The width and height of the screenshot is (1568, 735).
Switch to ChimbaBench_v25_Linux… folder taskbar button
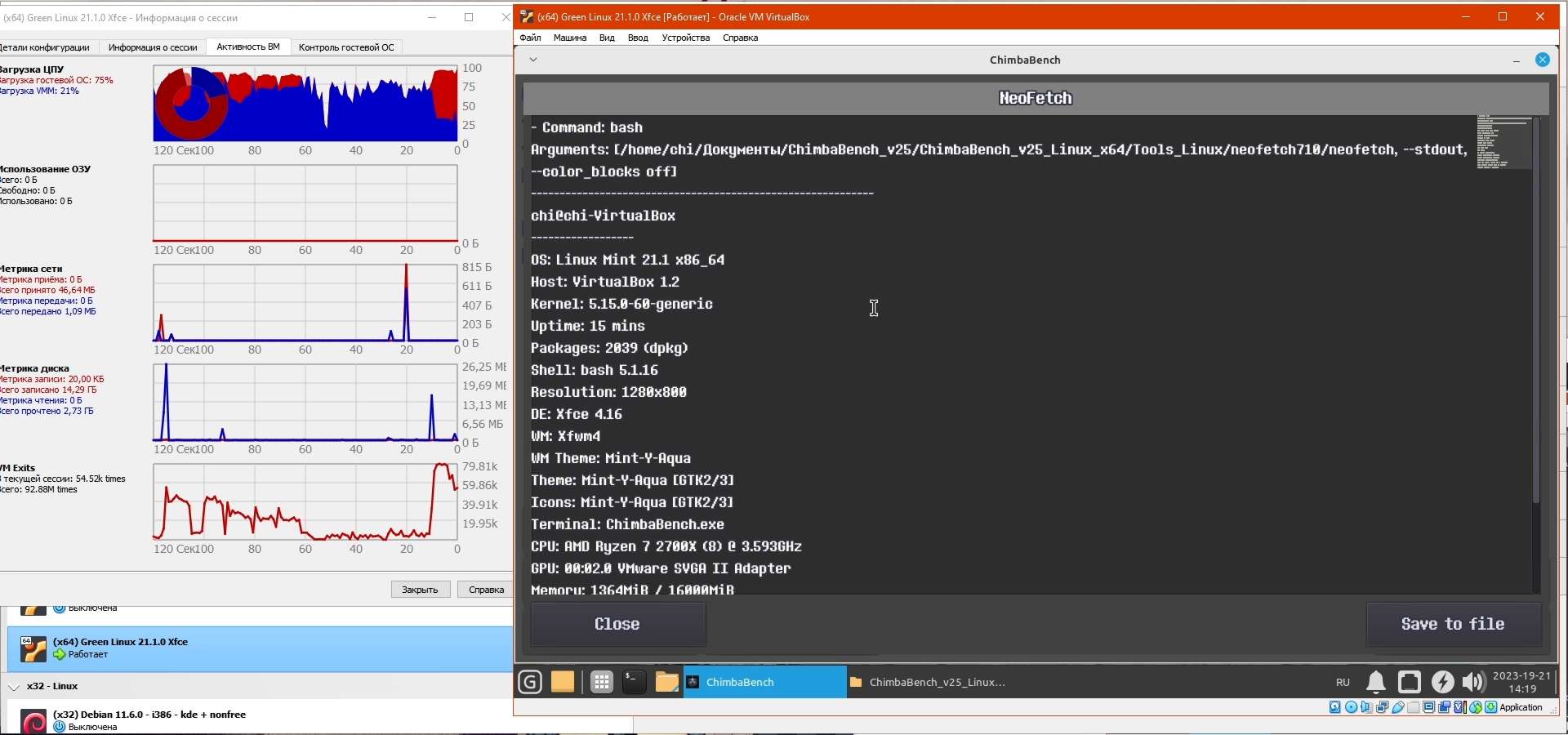pos(928,682)
